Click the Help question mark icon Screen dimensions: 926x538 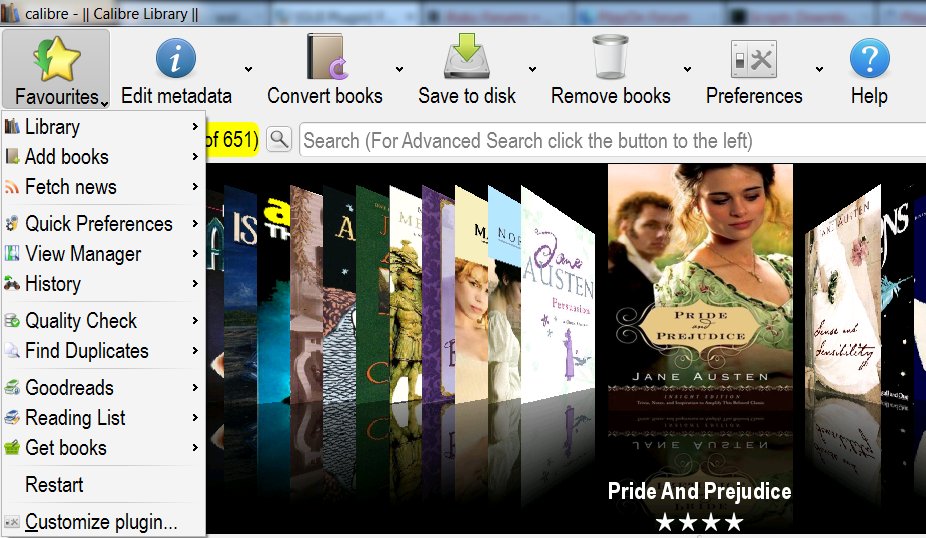pyautogui.click(x=869, y=58)
